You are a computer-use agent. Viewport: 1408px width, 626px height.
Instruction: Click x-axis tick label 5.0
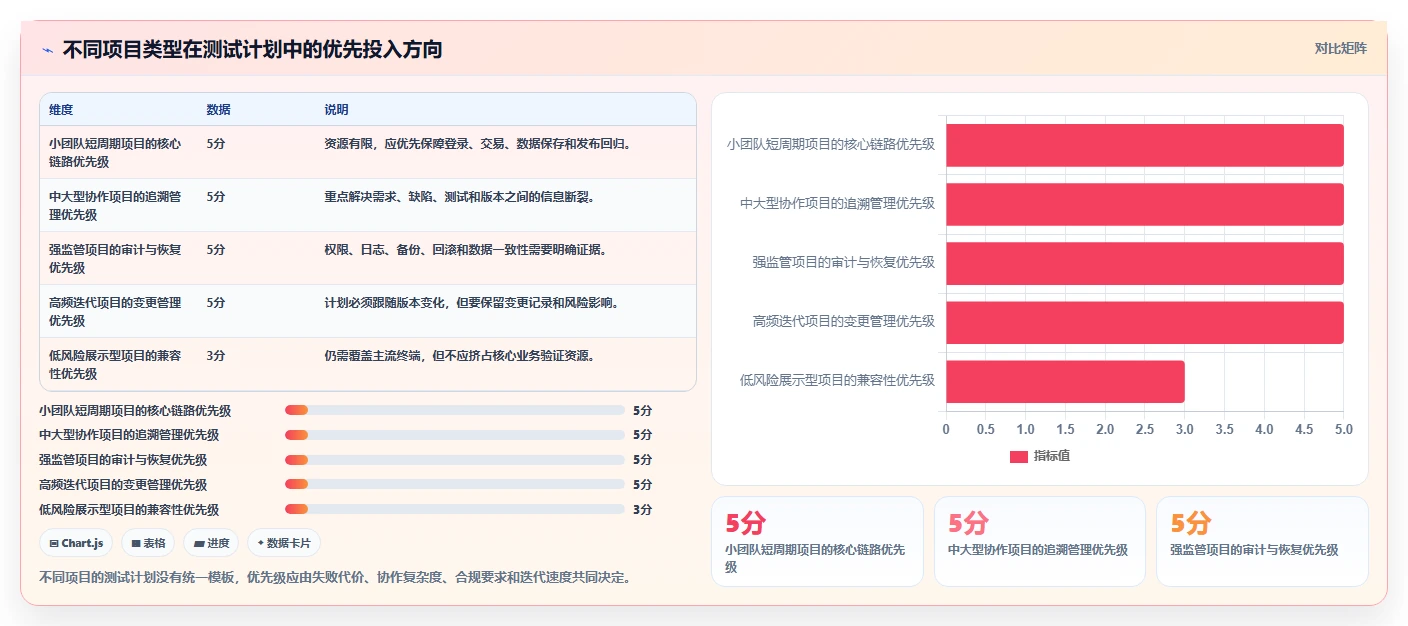[1344, 429]
